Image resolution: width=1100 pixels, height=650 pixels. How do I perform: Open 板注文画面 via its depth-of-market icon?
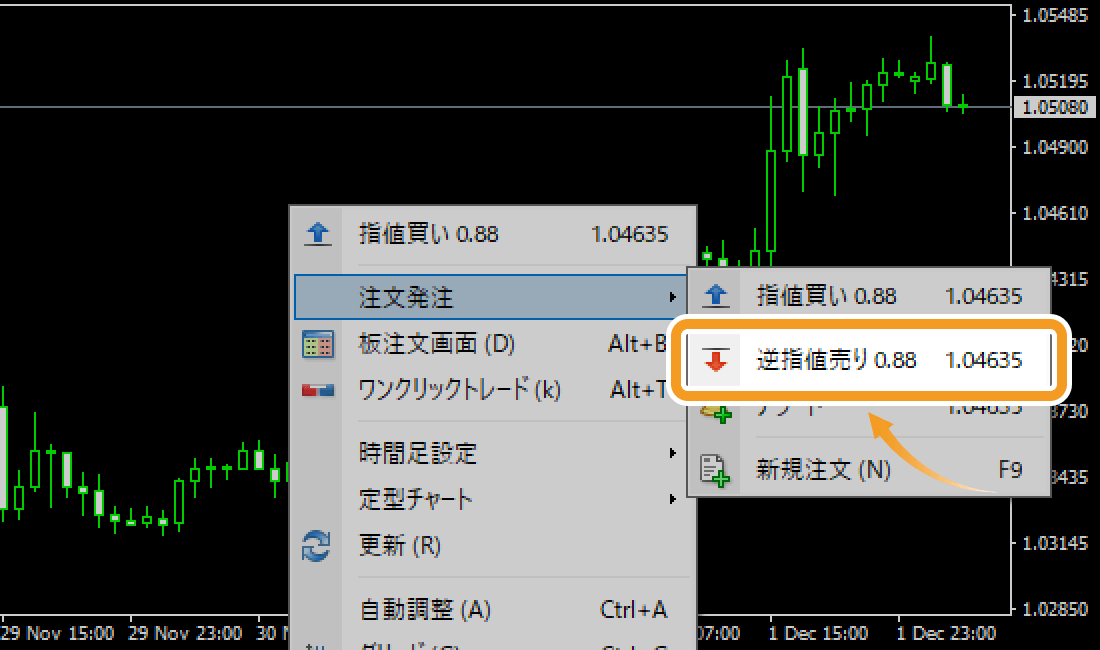point(318,344)
